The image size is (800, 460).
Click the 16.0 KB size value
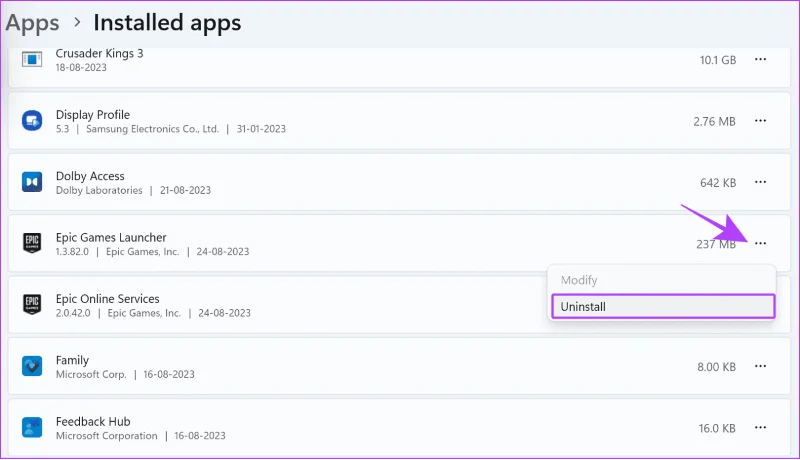717,428
